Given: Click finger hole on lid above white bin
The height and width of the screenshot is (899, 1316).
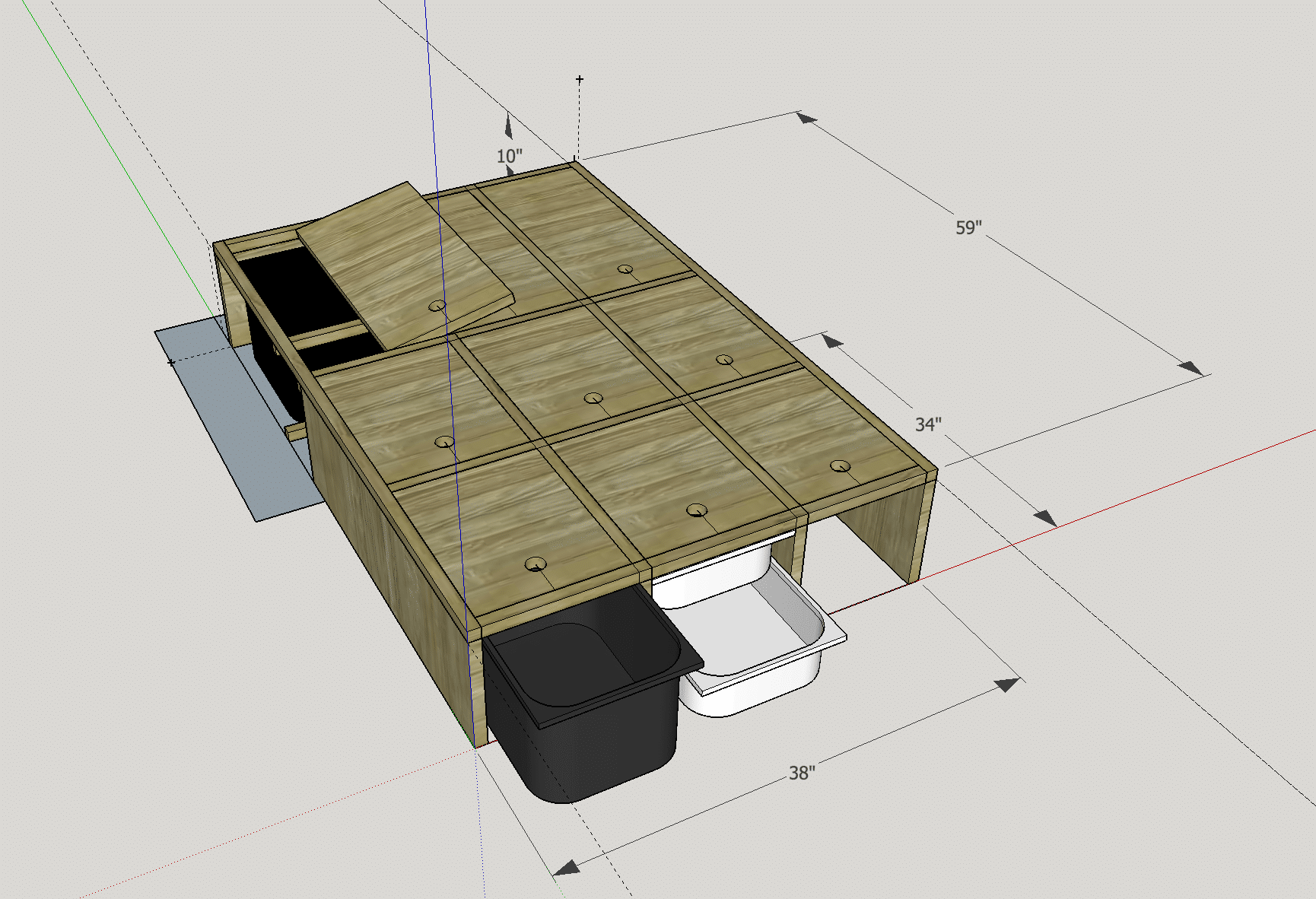Looking at the screenshot, I should tap(696, 510).
